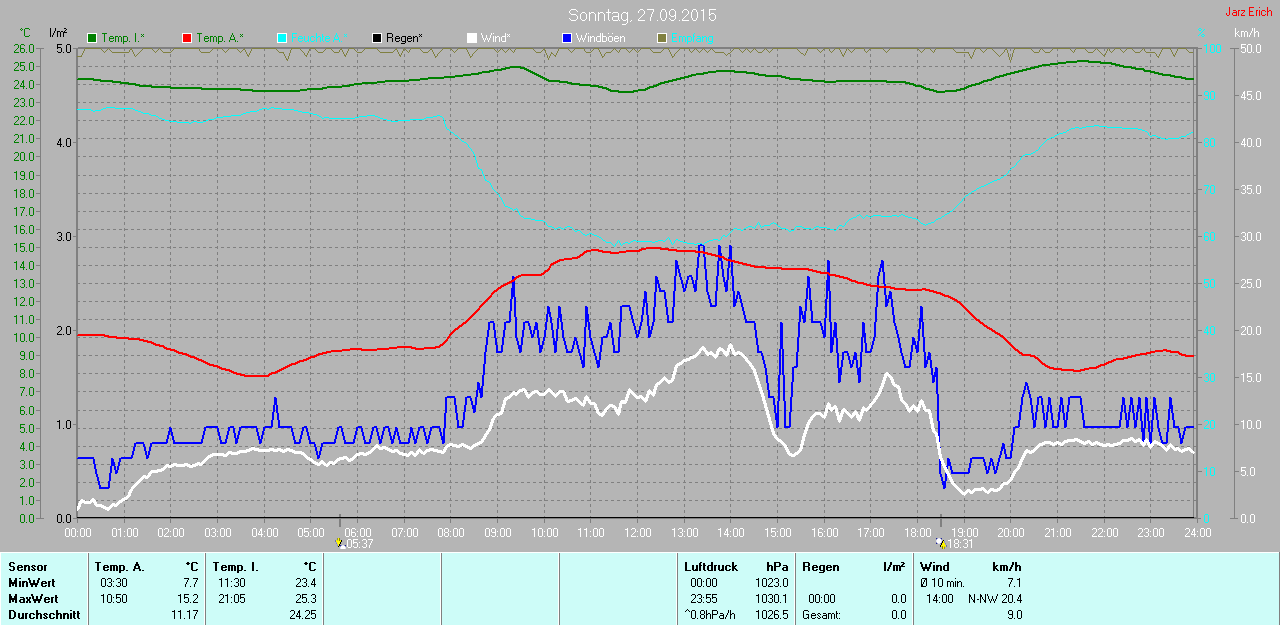Select the 'Temp. A.*' legend label

tap(219, 38)
